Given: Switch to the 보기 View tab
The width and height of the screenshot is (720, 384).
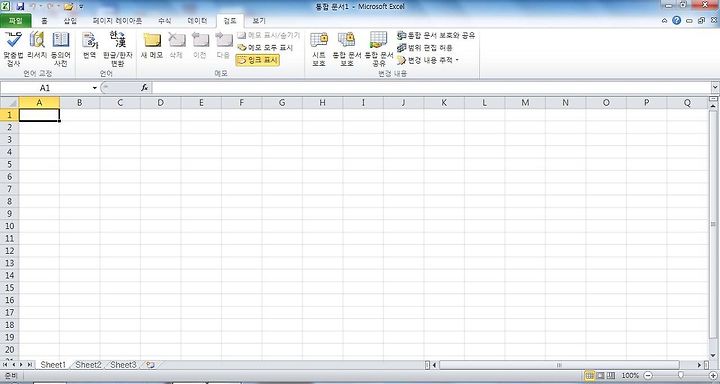Looking at the screenshot, I should pos(259,21).
